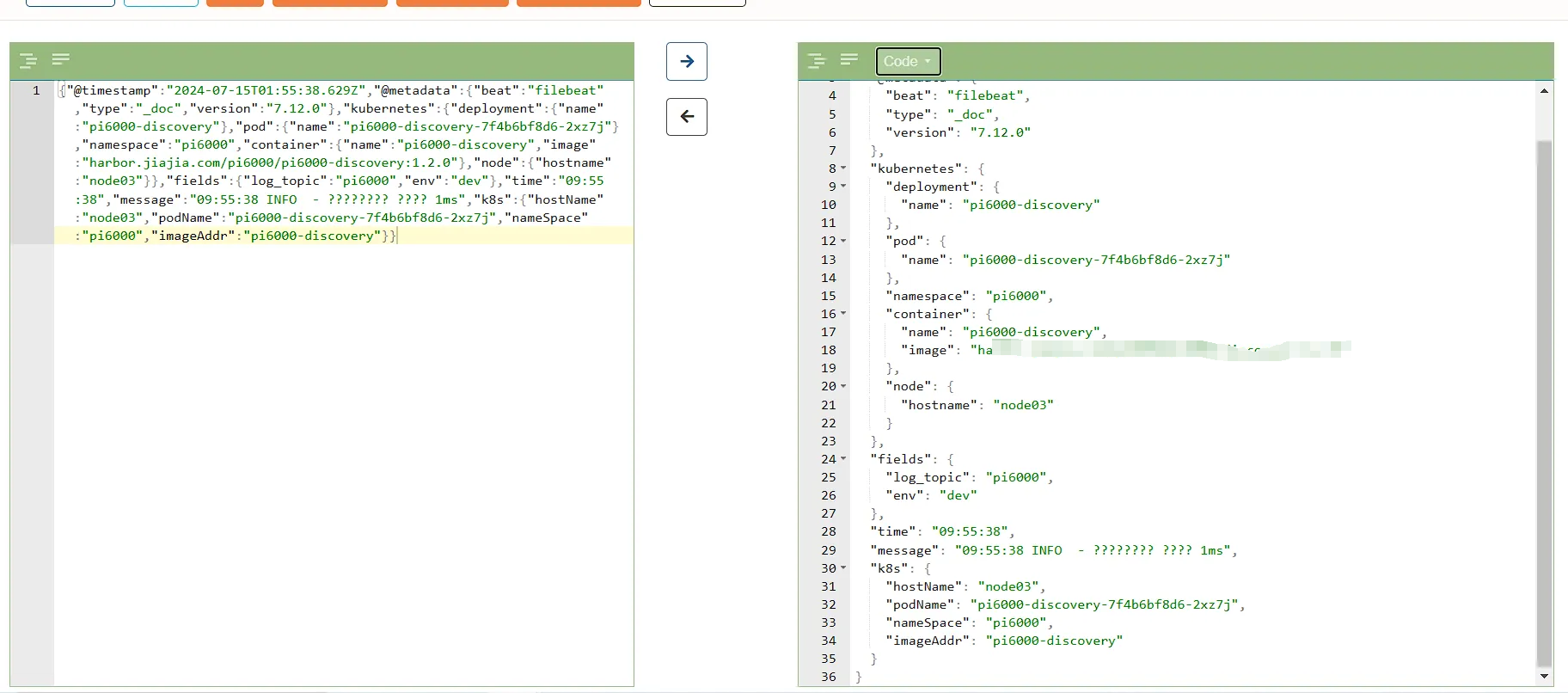
Task: Click the pod name value on line 13
Action: coord(1097,260)
